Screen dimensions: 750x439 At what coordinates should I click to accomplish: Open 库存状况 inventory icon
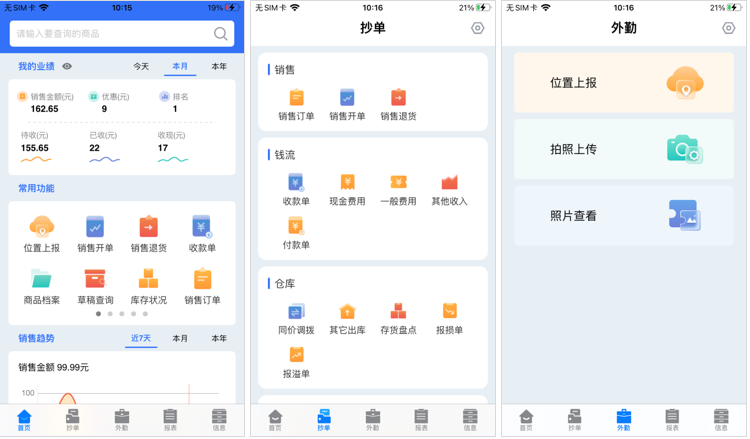pos(148,279)
